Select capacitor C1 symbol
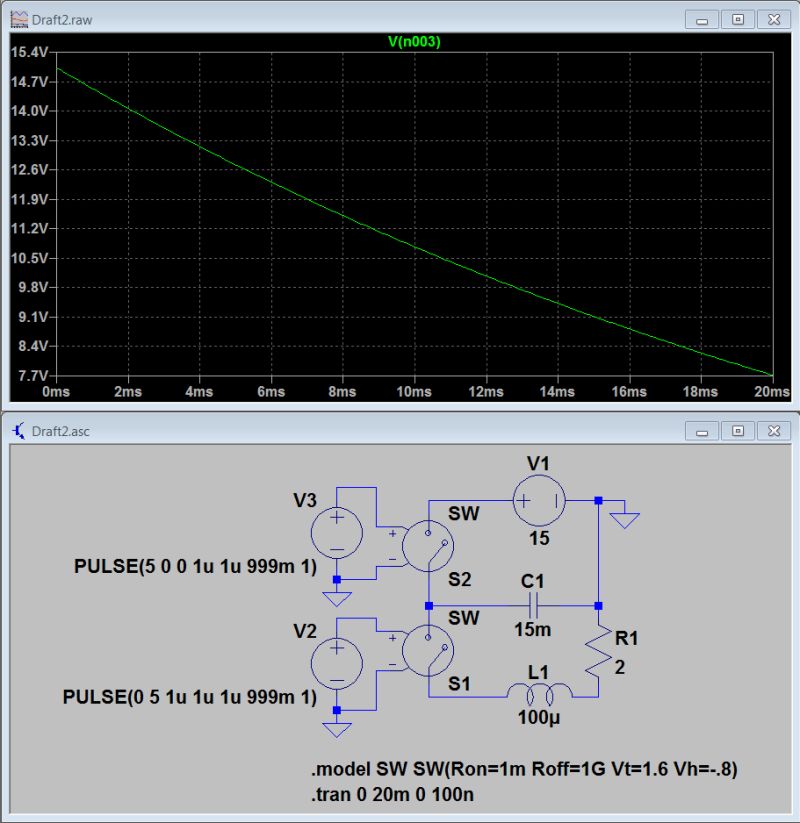Image resolution: width=800 pixels, height=823 pixels. 533,603
